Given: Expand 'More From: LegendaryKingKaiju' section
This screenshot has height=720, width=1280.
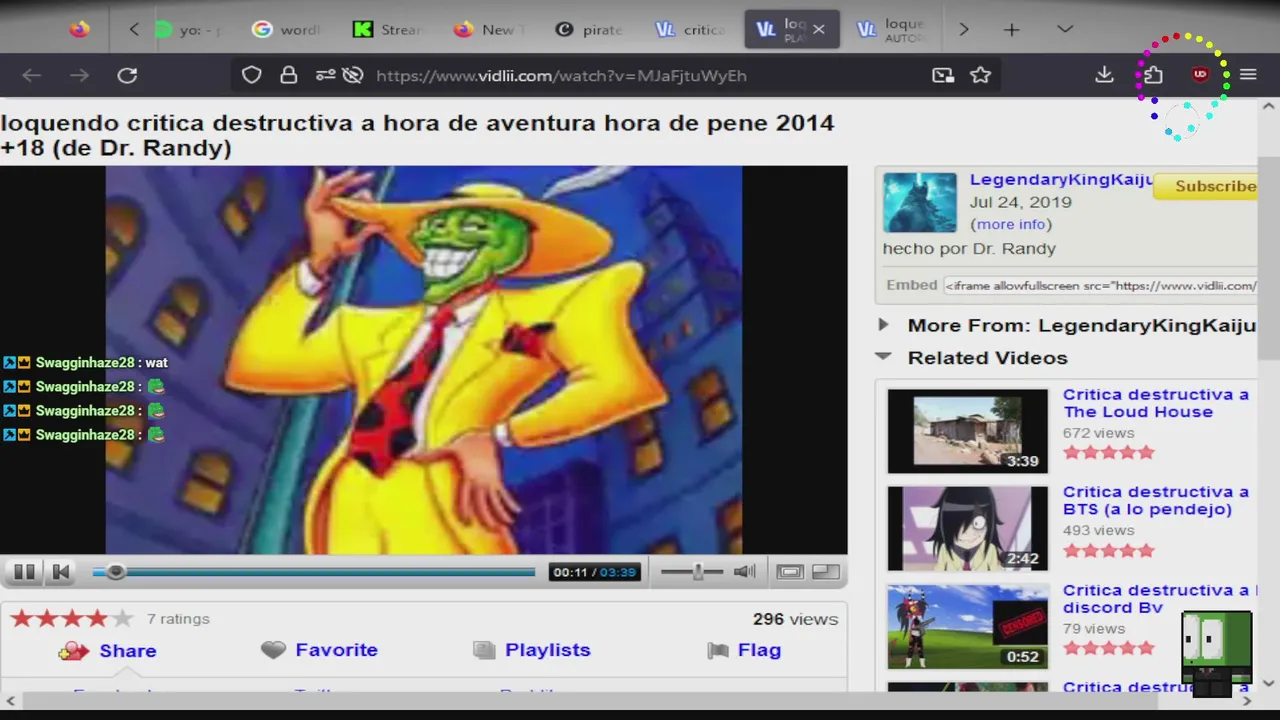Looking at the screenshot, I should point(1068,326).
